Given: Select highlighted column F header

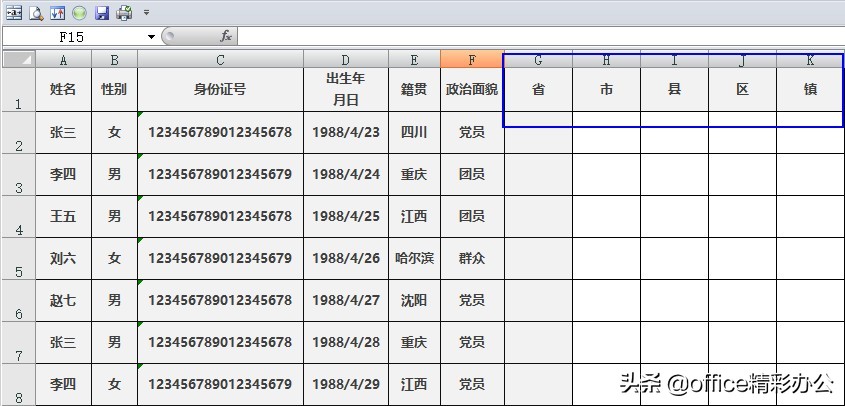Looking at the screenshot, I should coord(472,59).
